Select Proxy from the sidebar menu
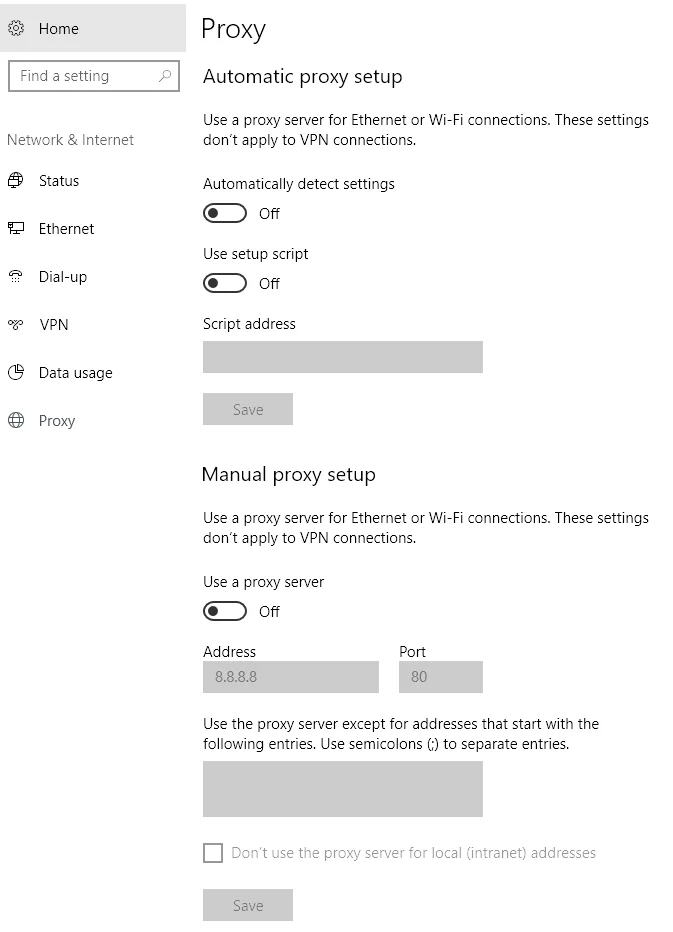 click(x=56, y=421)
